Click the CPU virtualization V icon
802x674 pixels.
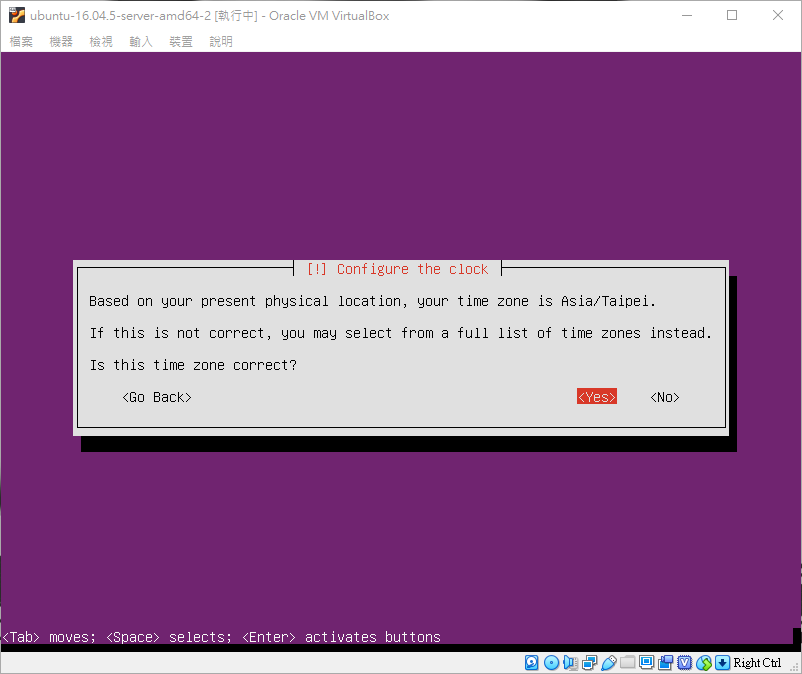[684, 663]
